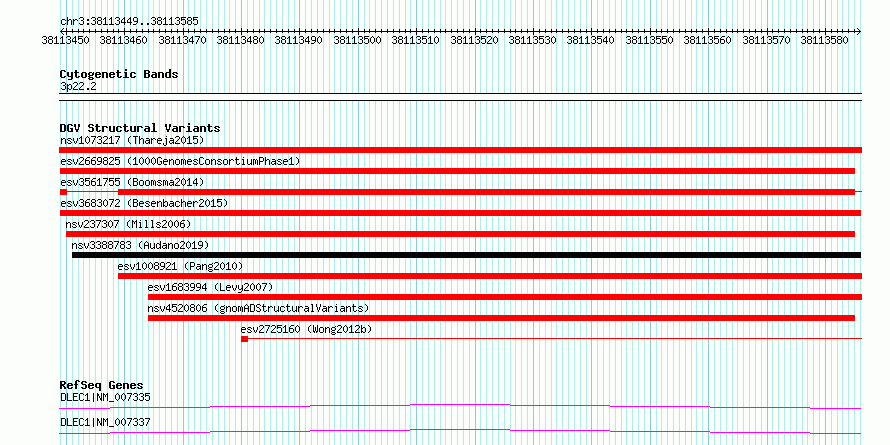Open esv3683072 (Besenbacher2015) variant label
Image resolution: width=890 pixels, height=445 pixels.
tap(144, 203)
